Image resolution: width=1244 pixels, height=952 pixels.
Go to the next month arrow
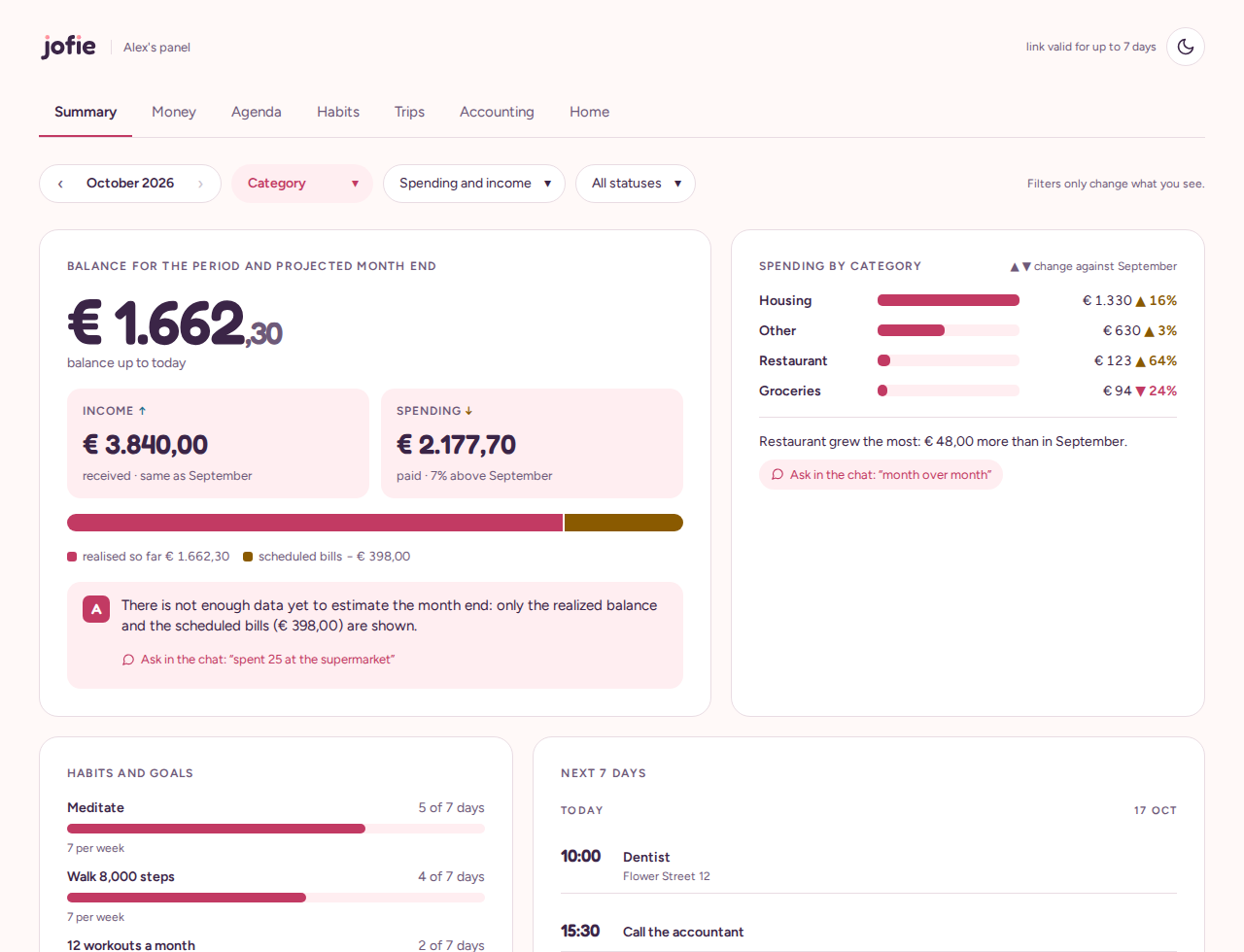click(200, 184)
